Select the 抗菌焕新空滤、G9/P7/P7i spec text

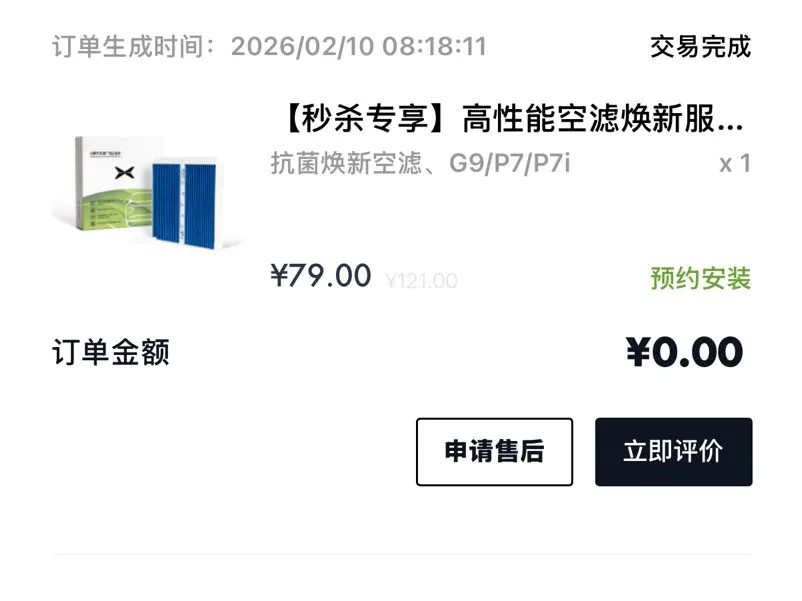click(x=420, y=163)
